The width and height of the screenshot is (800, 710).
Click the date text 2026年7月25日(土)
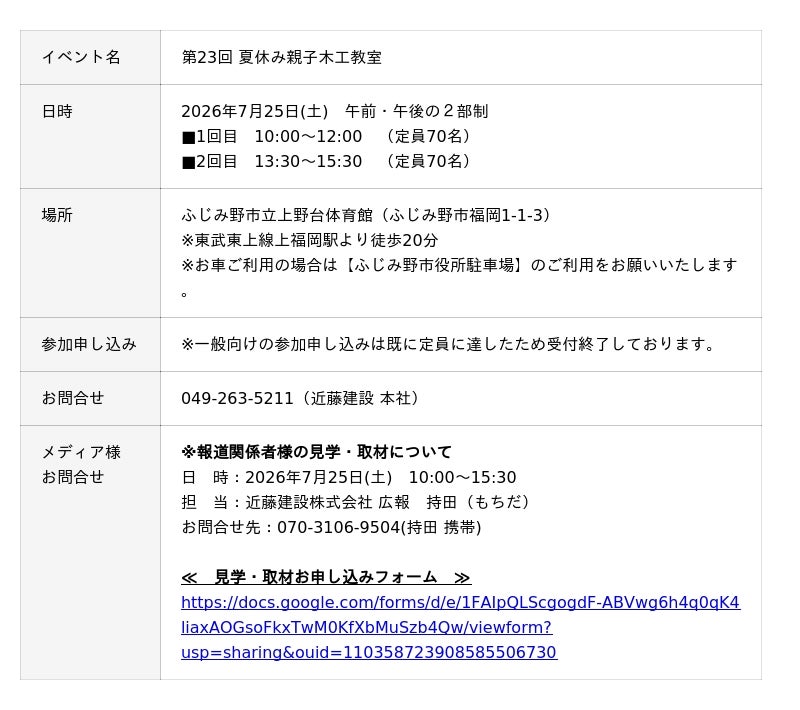255,111
